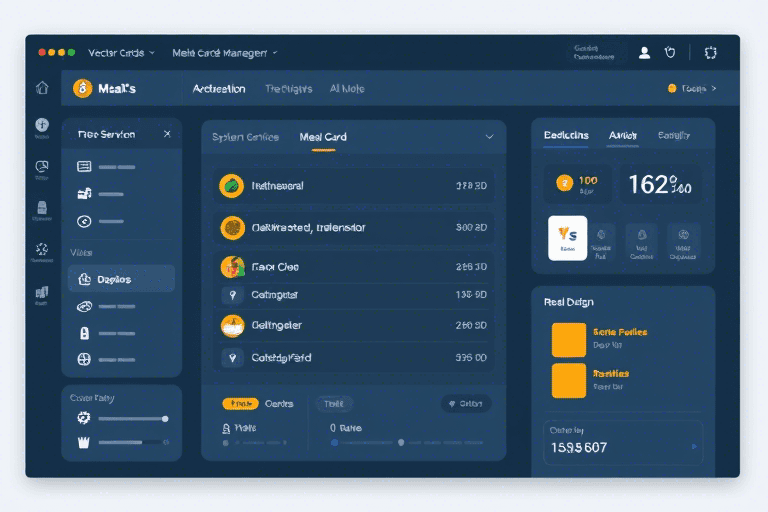Click the home icon in the left sidebar
The width and height of the screenshot is (768, 512).
(x=42, y=88)
